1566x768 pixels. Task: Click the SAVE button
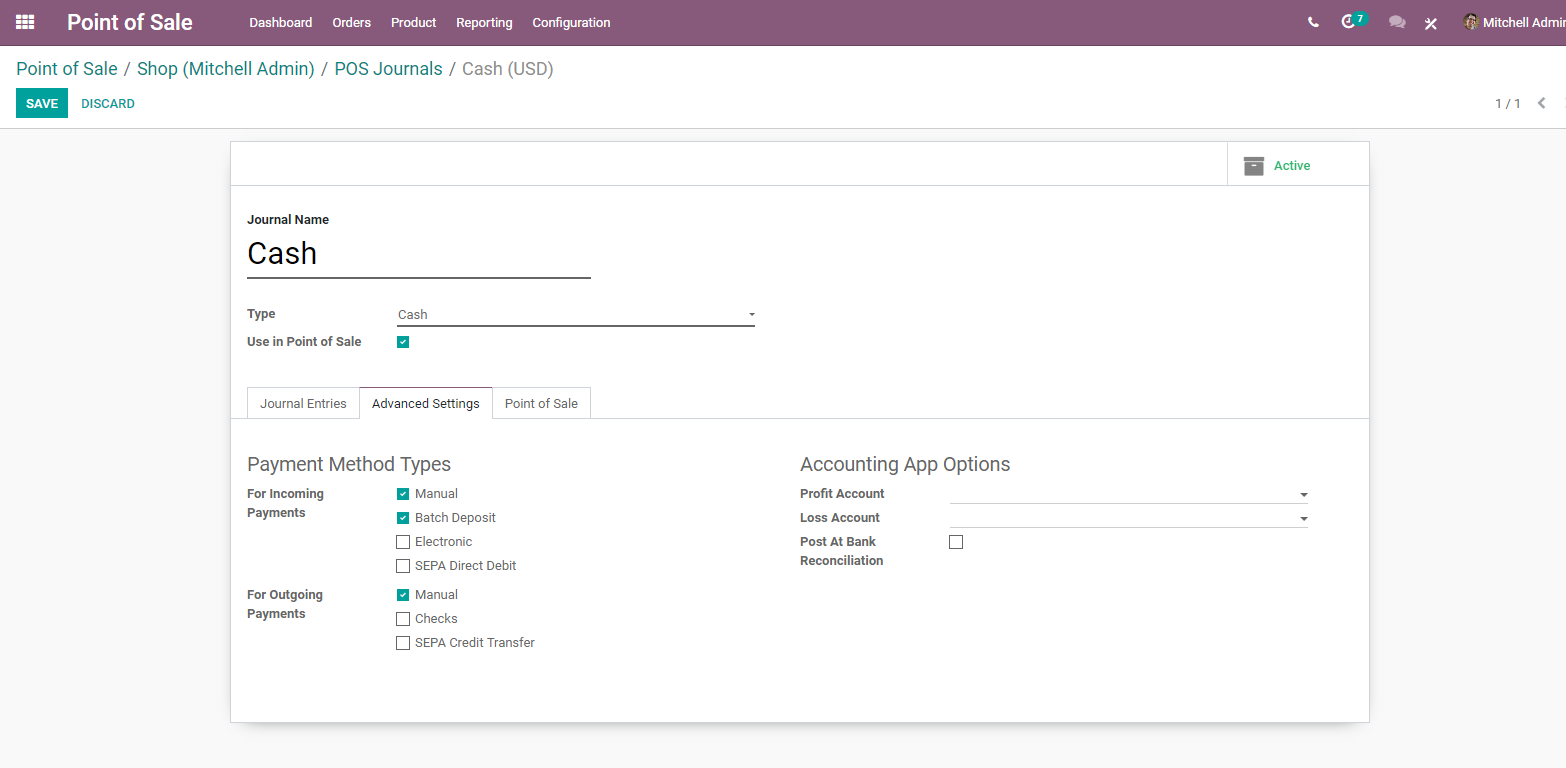pyautogui.click(x=42, y=103)
